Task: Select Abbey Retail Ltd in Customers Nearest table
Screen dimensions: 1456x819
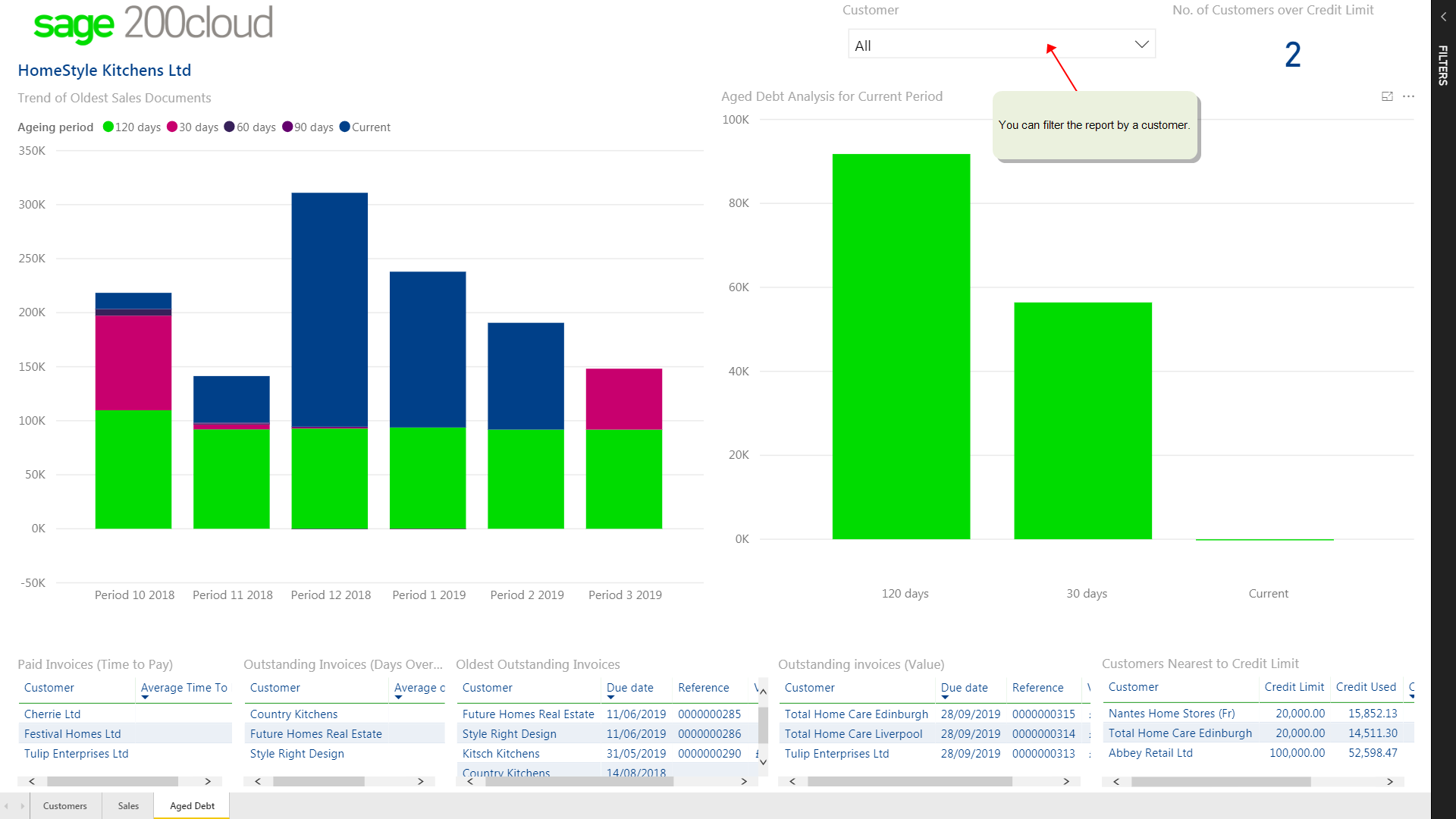Action: 1150,753
